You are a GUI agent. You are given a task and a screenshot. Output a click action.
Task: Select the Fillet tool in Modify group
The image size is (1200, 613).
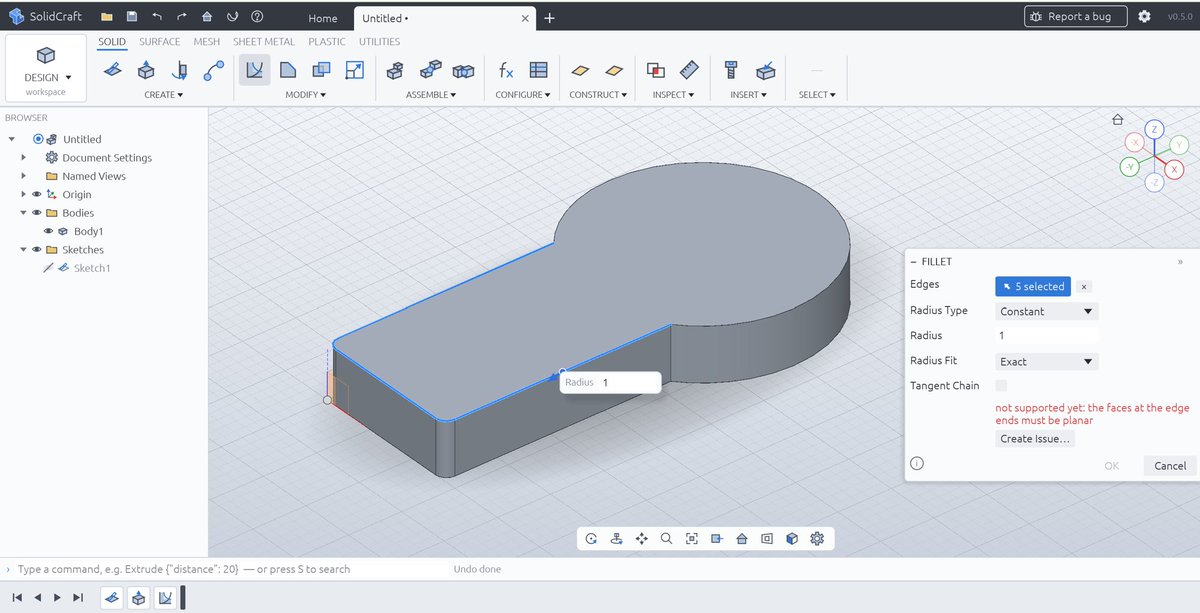click(x=254, y=70)
